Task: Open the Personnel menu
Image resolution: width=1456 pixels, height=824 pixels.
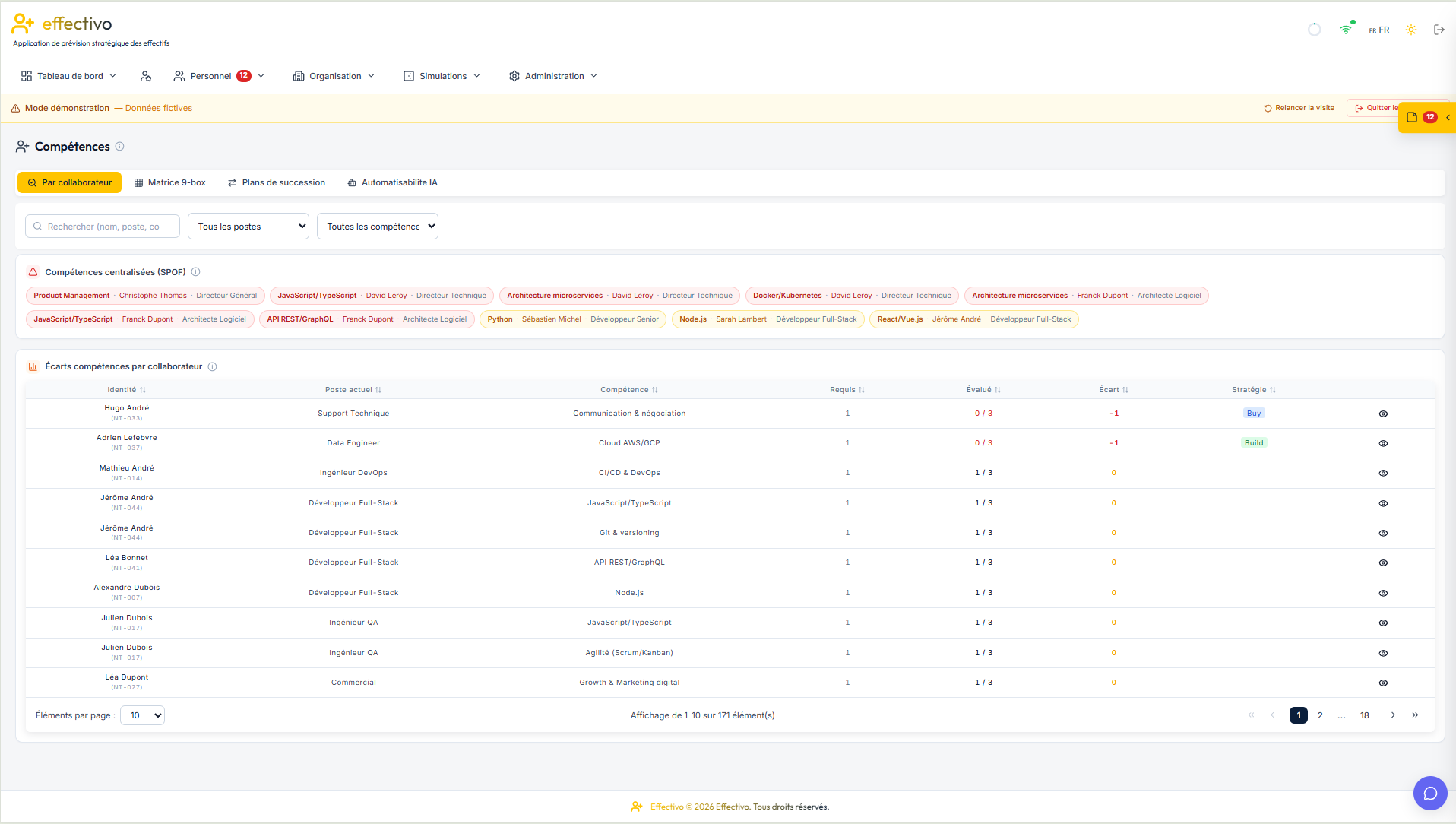Action: point(219,76)
